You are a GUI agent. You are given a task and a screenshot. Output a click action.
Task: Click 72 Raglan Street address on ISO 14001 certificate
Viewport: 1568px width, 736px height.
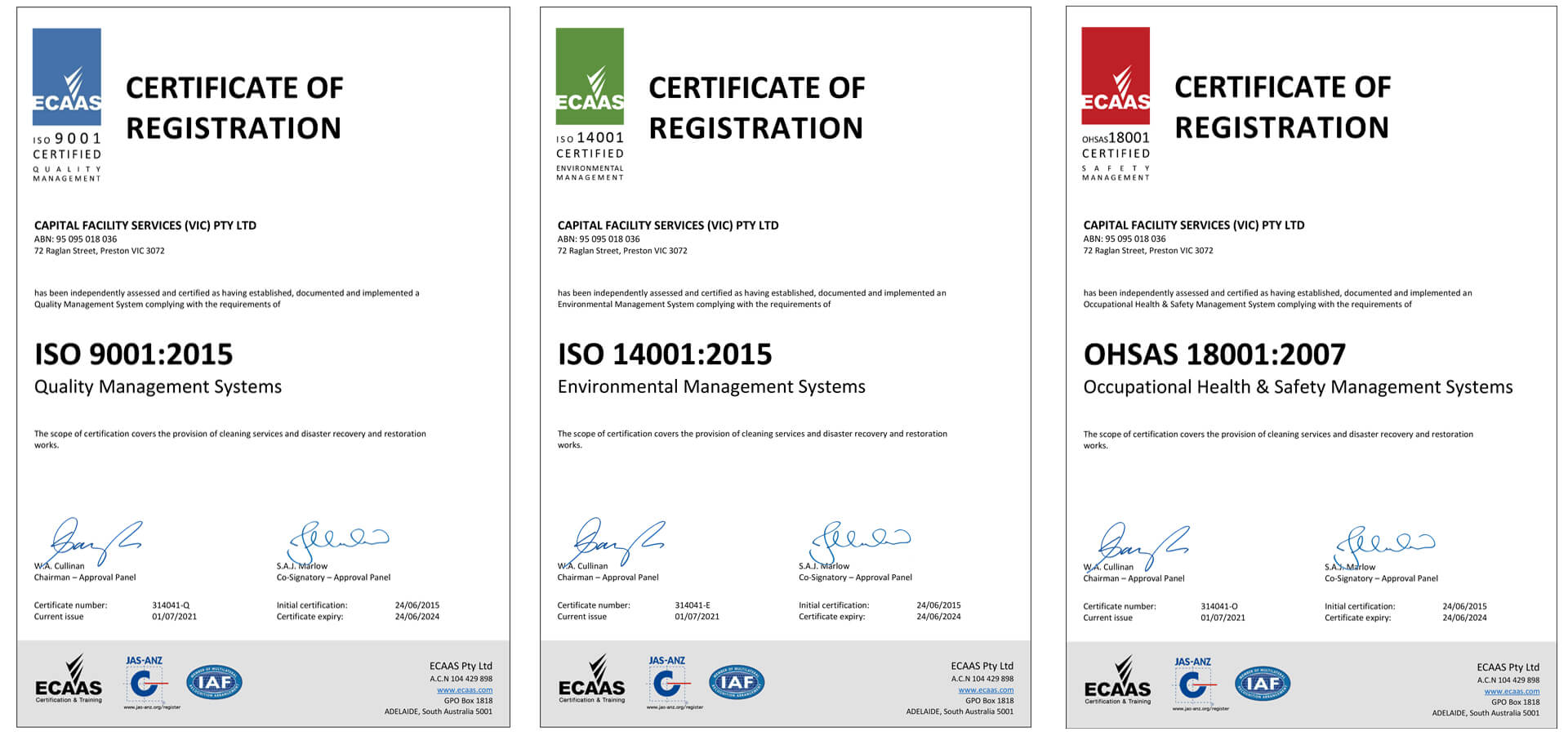click(x=622, y=251)
